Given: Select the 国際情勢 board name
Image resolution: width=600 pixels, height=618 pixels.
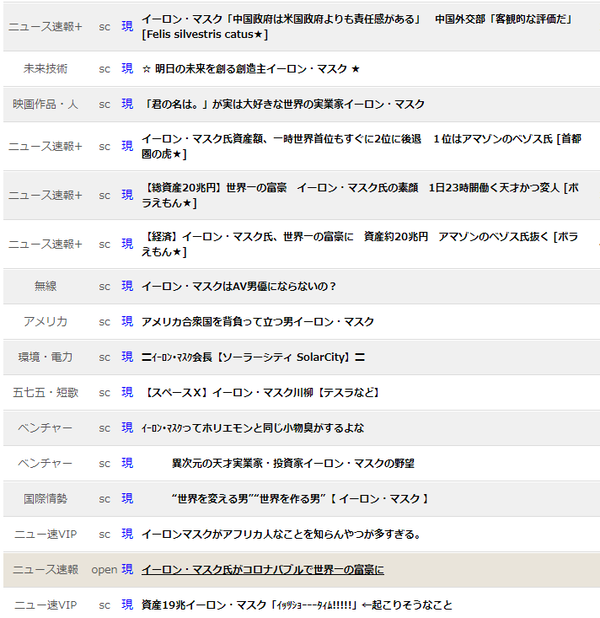Looking at the screenshot, I should (x=45, y=499).
